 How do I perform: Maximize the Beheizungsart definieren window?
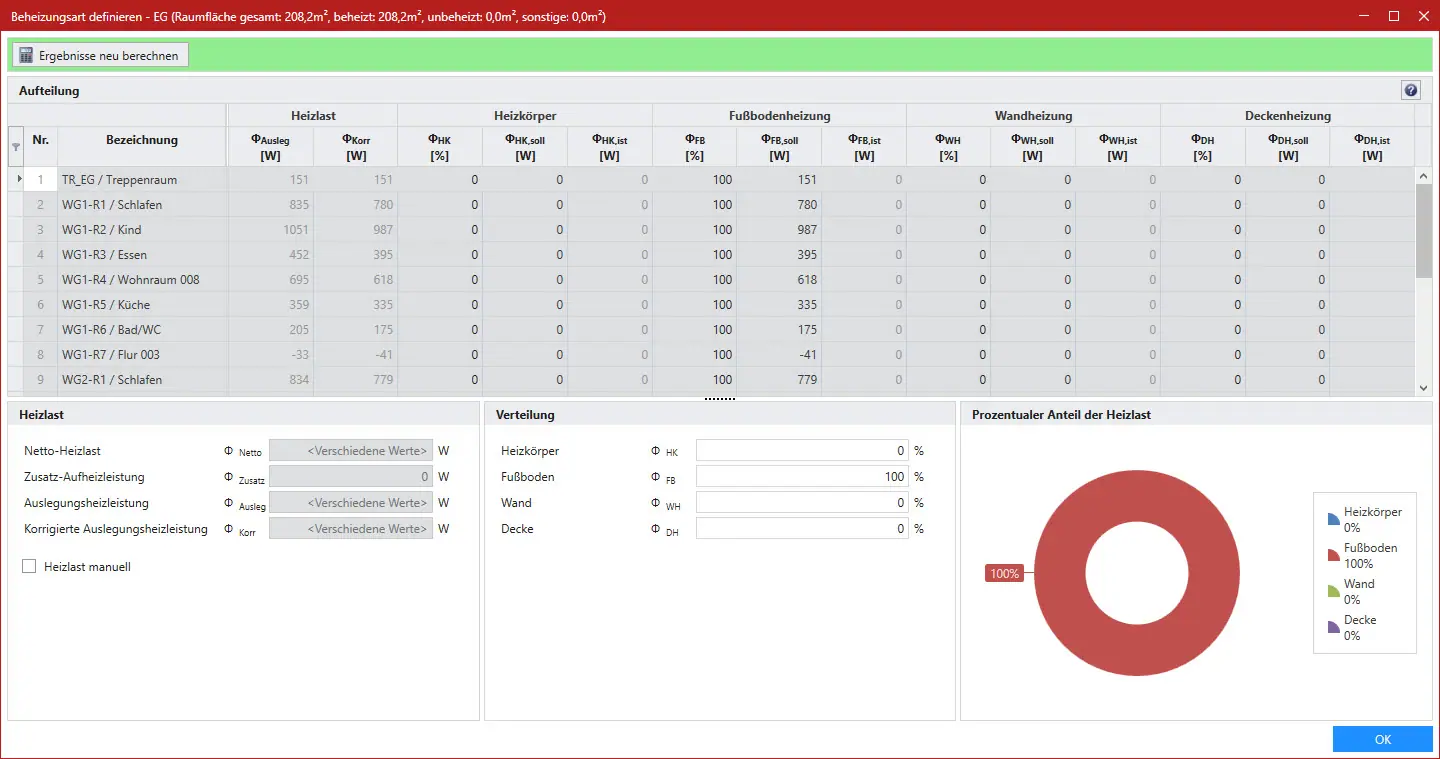[1393, 16]
